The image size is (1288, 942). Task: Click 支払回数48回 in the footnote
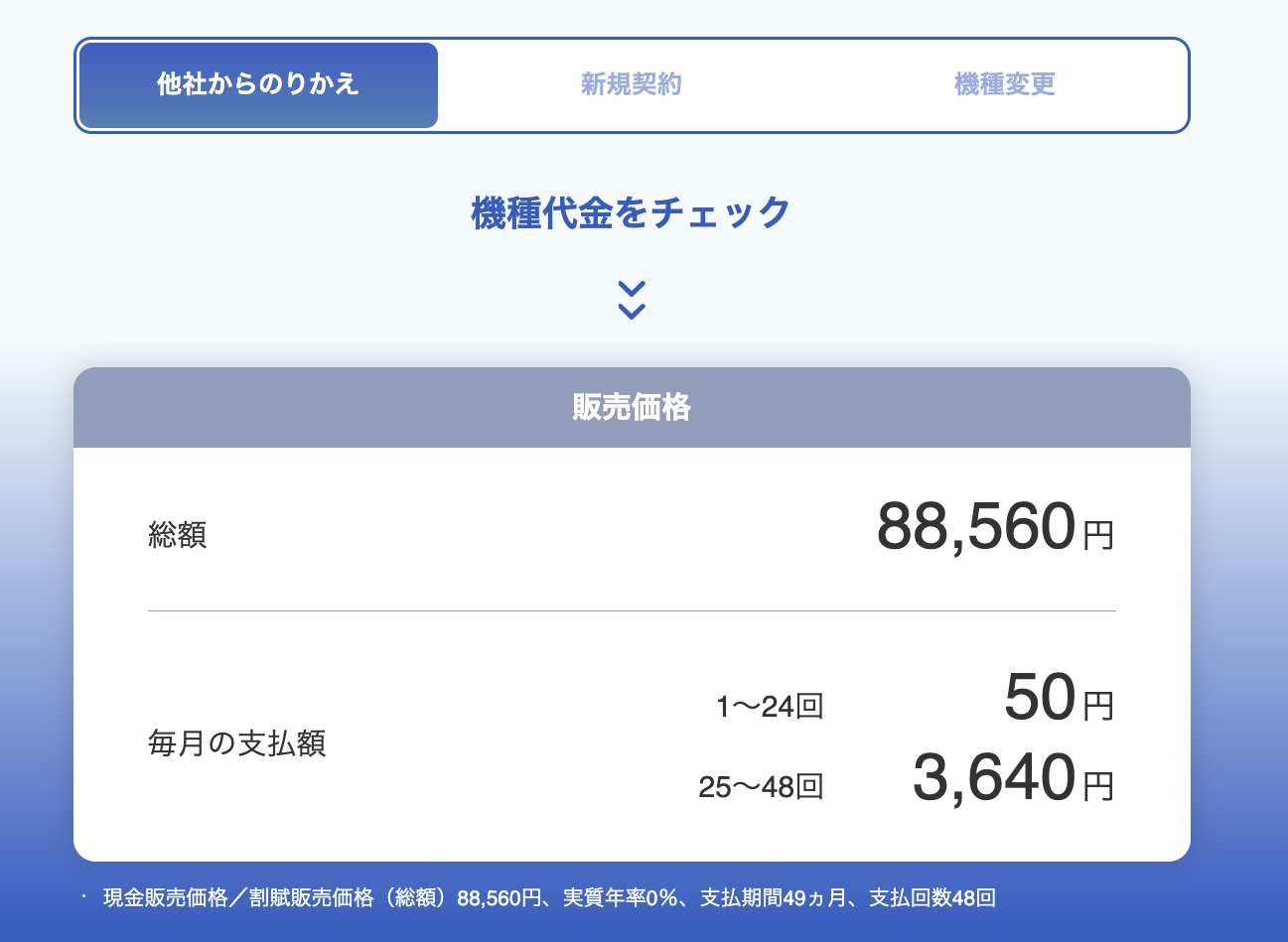point(932,898)
